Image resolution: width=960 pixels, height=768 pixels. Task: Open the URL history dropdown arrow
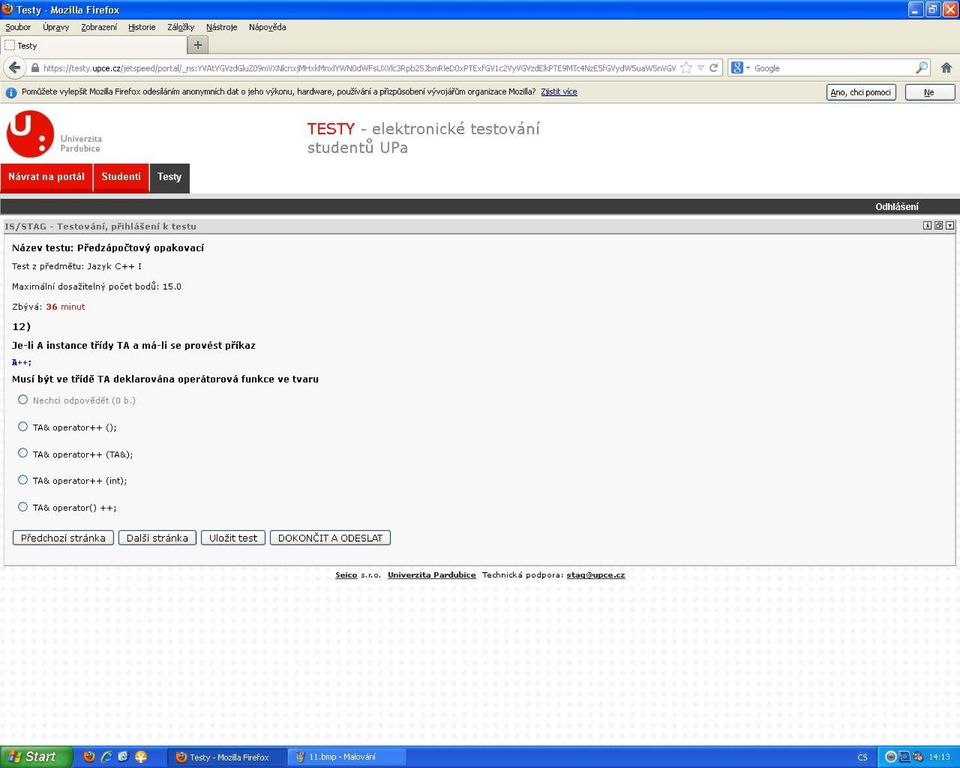[700, 68]
